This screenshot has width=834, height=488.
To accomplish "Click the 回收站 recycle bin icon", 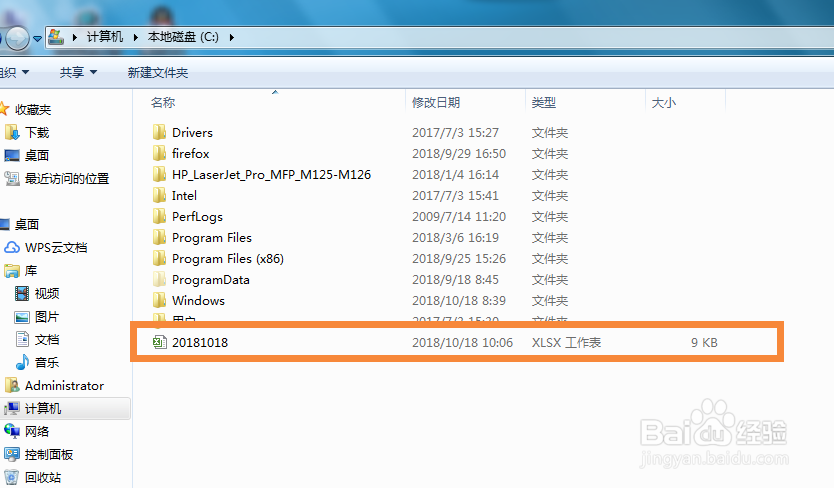I will click(x=12, y=477).
